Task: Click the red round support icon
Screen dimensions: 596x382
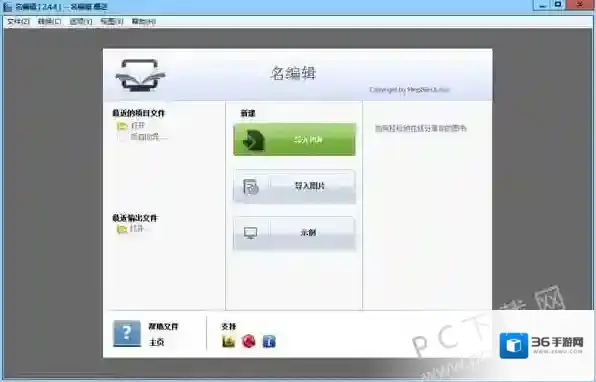Action: 249,341
